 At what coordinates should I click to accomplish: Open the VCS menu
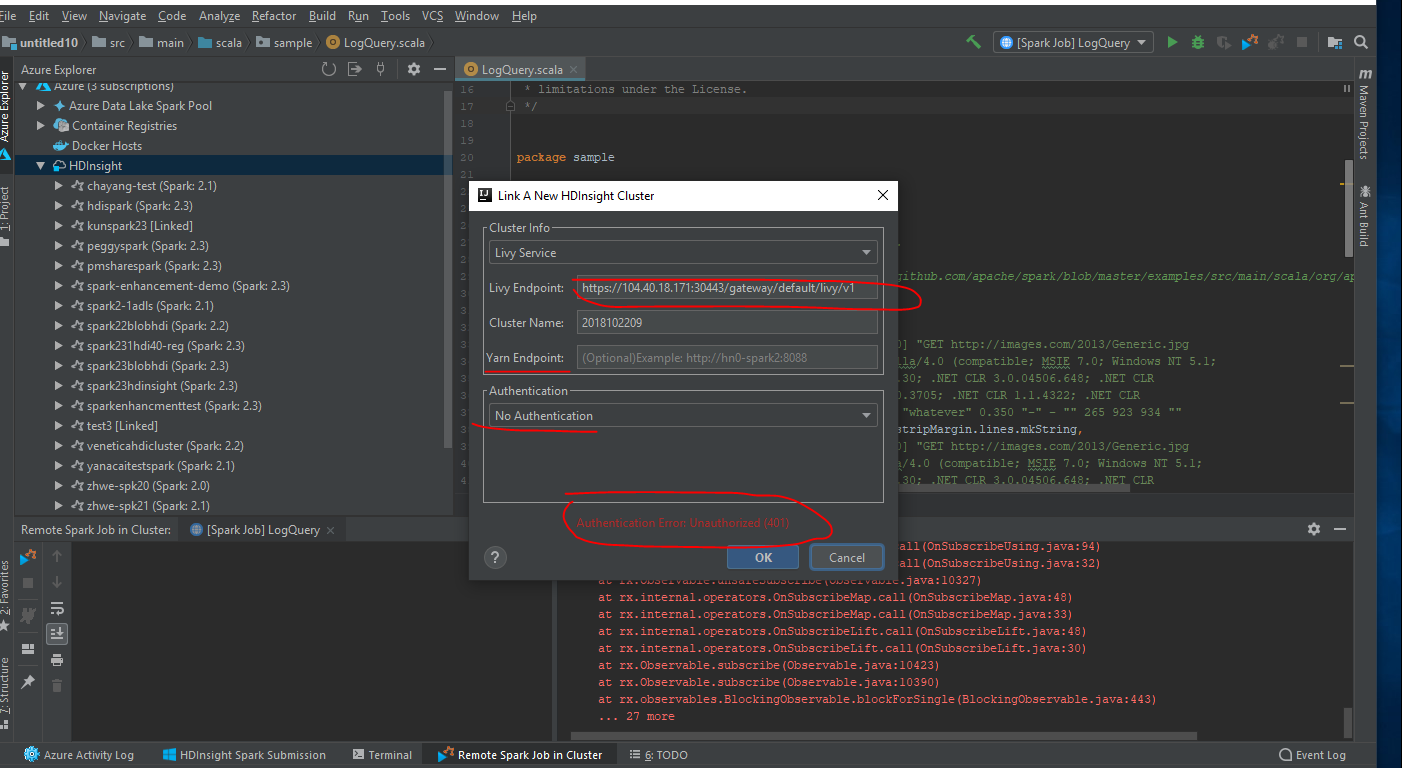coord(431,15)
